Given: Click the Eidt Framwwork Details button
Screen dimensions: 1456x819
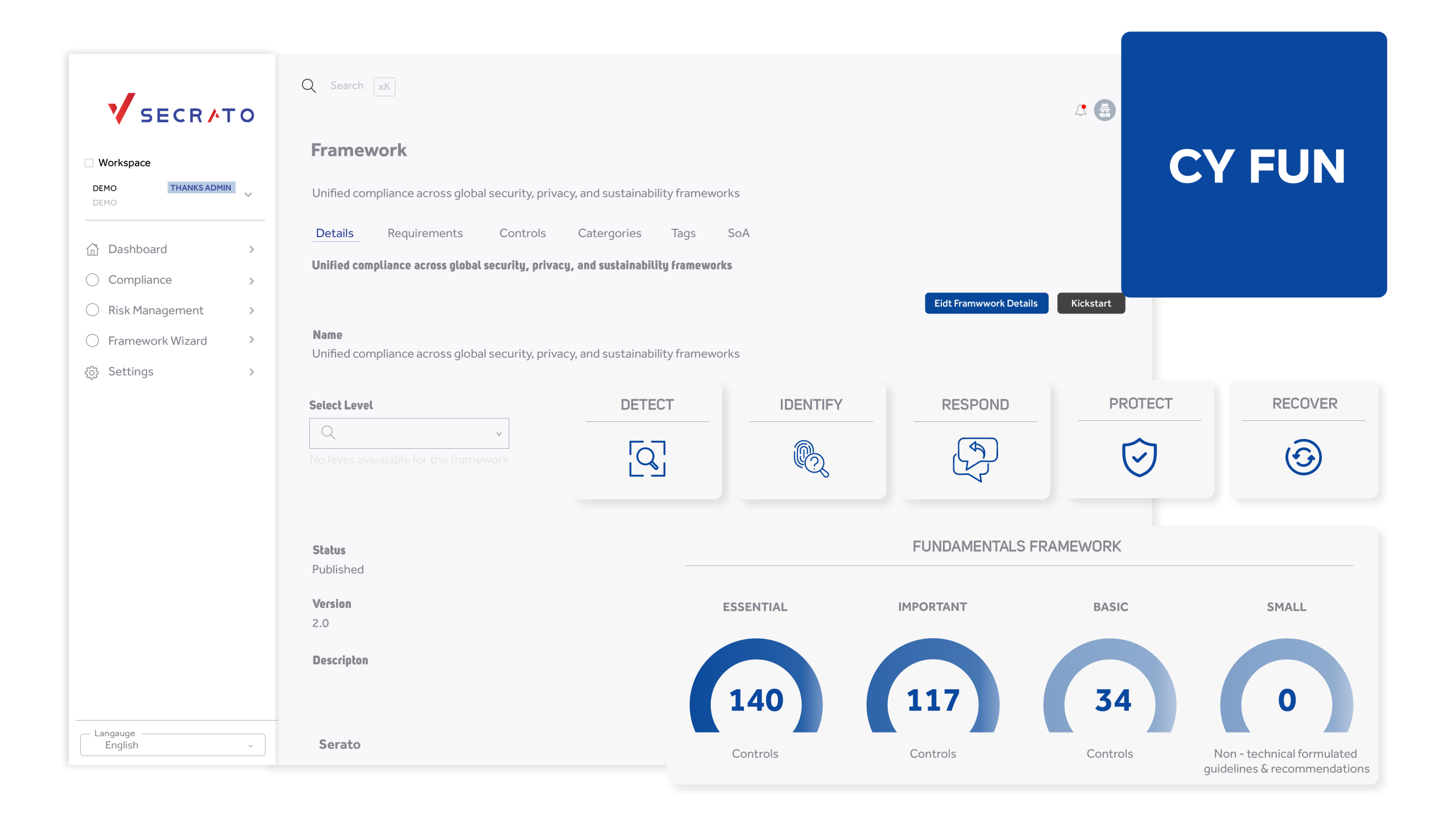Looking at the screenshot, I should (x=986, y=303).
